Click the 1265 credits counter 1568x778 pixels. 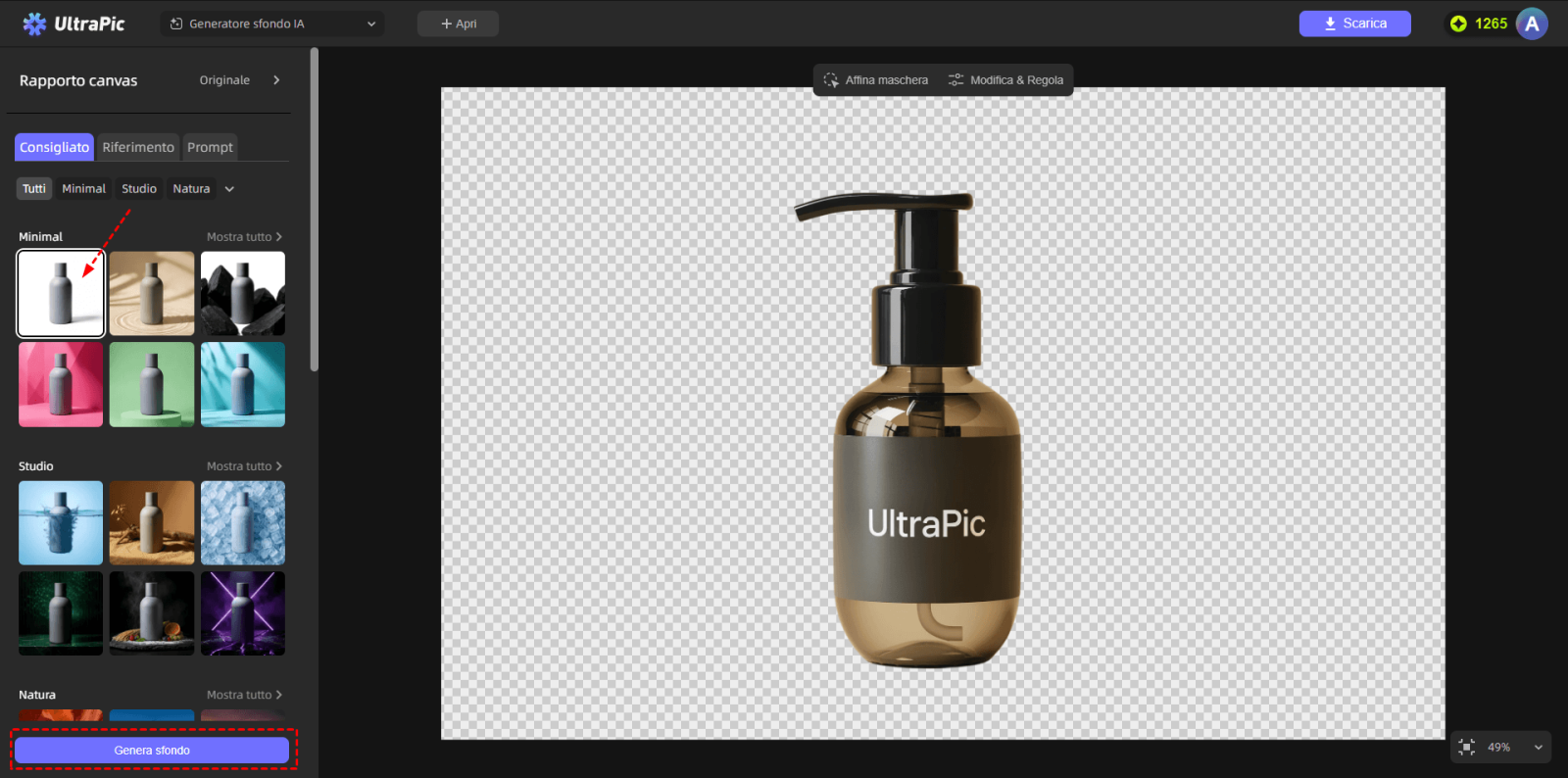1491,24
